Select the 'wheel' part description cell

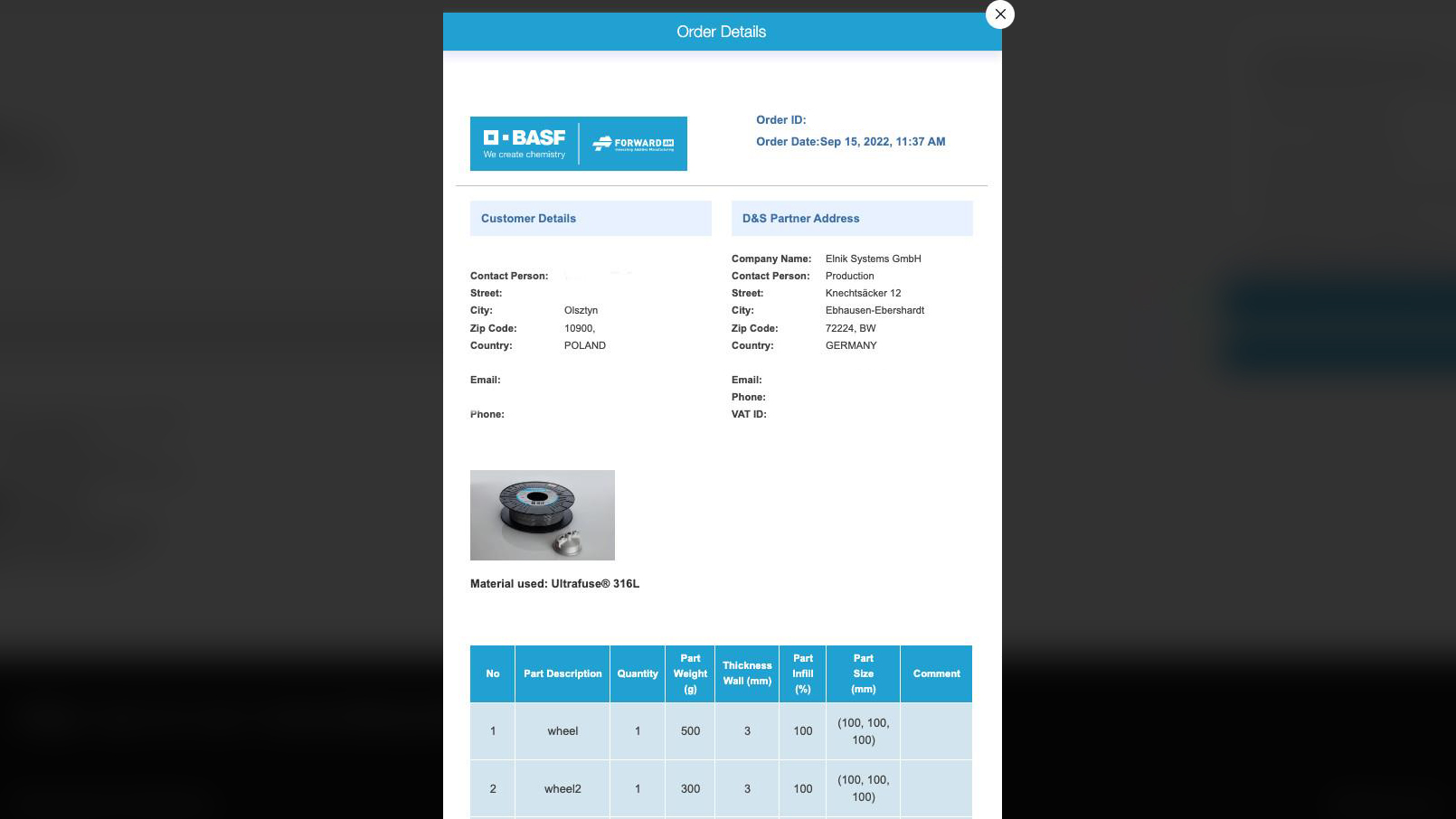point(562,731)
